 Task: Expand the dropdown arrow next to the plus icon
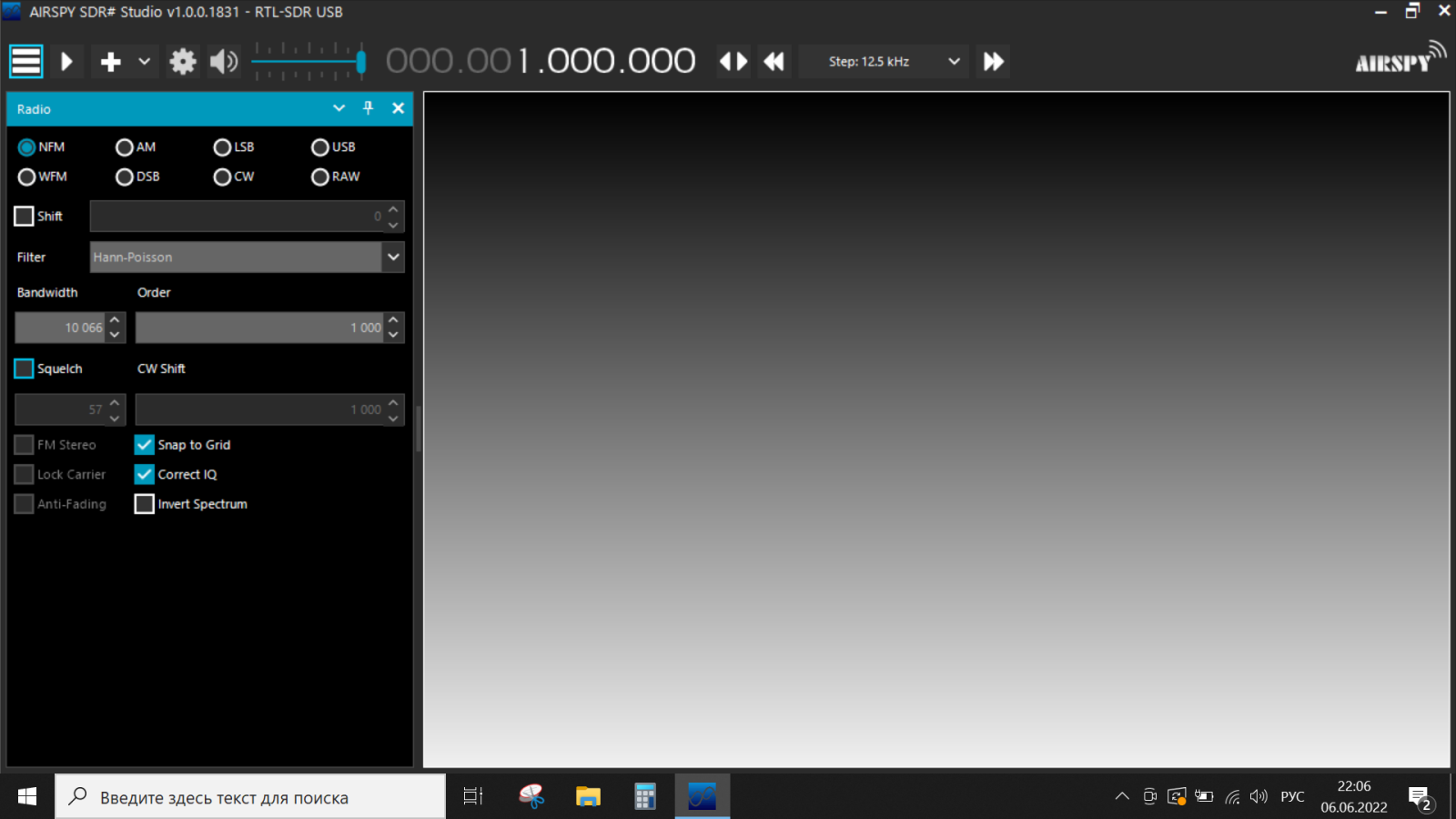click(x=144, y=61)
